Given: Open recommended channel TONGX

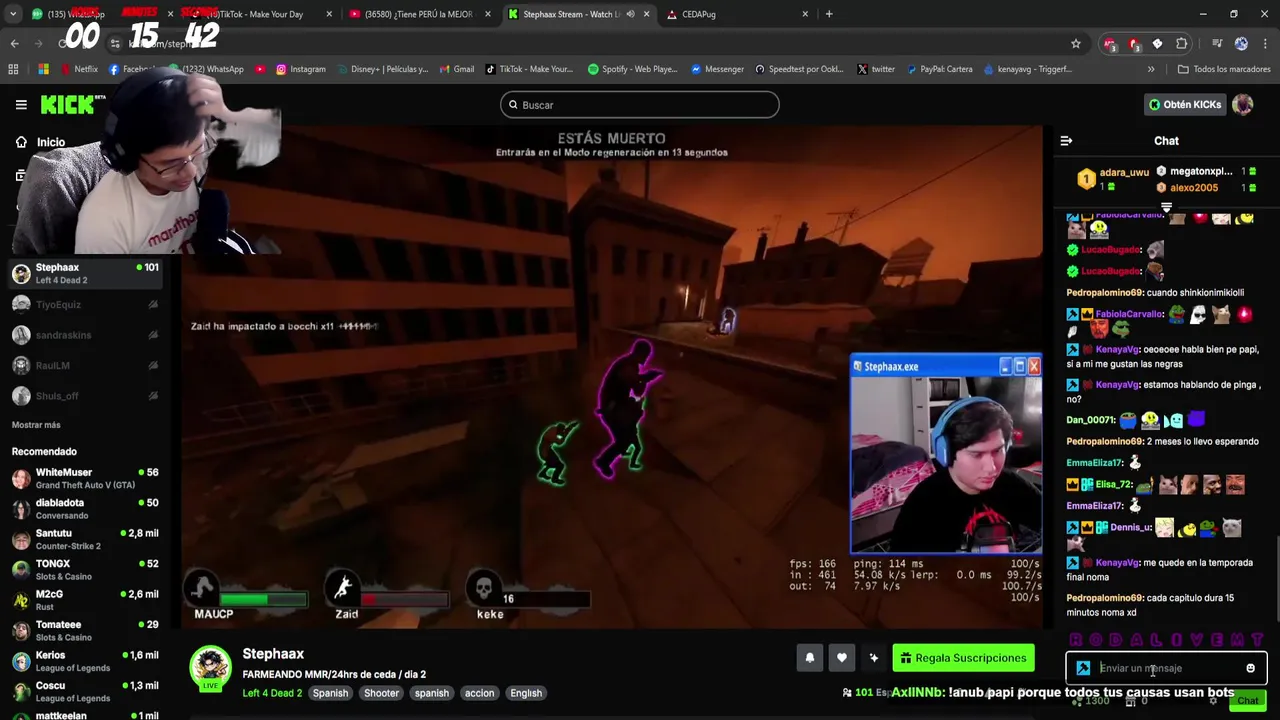Looking at the screenshot, I should tap(85, 570).
